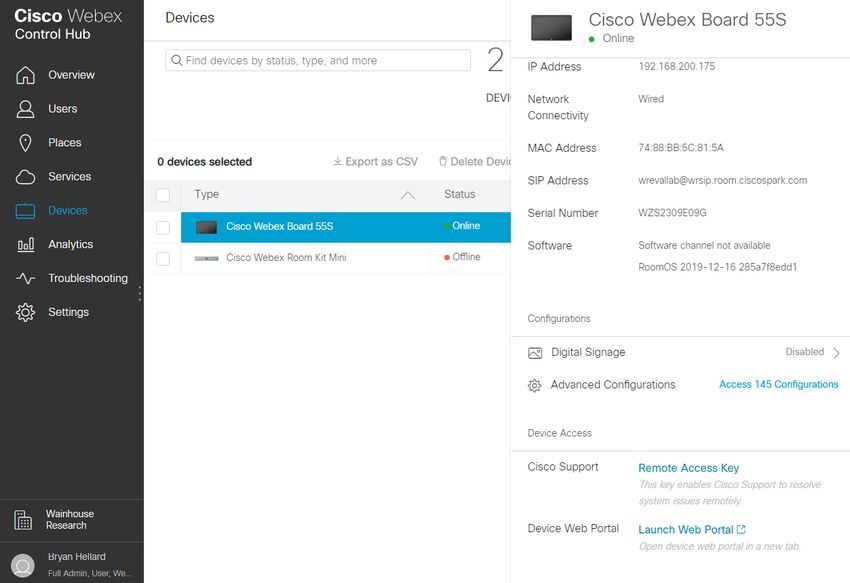Viewport: 850px width, 583px height.
Task: Click the Type column header
Action: [x=207, y=194]
